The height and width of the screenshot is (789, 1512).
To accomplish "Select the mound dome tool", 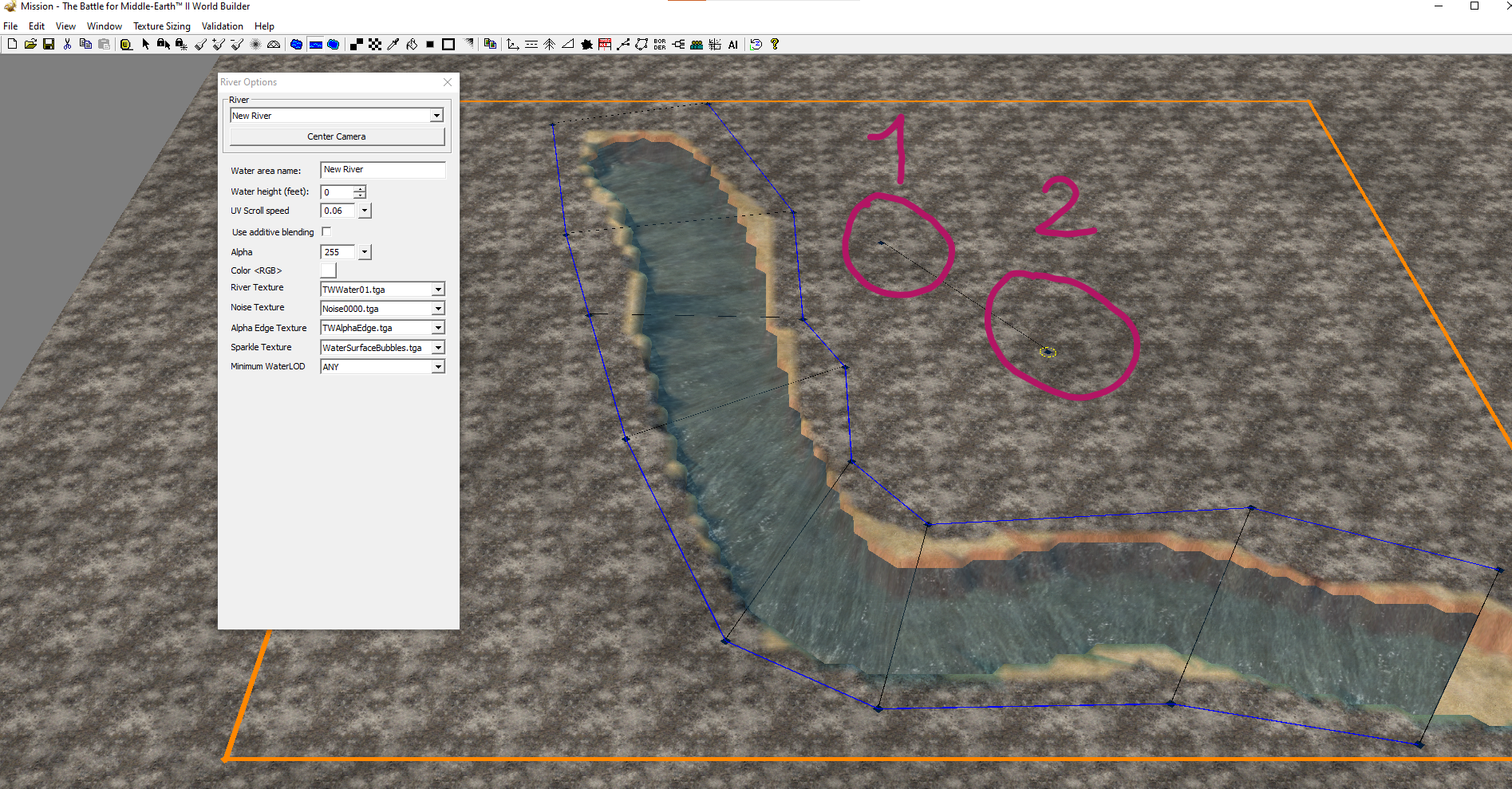I will (274, 45).
